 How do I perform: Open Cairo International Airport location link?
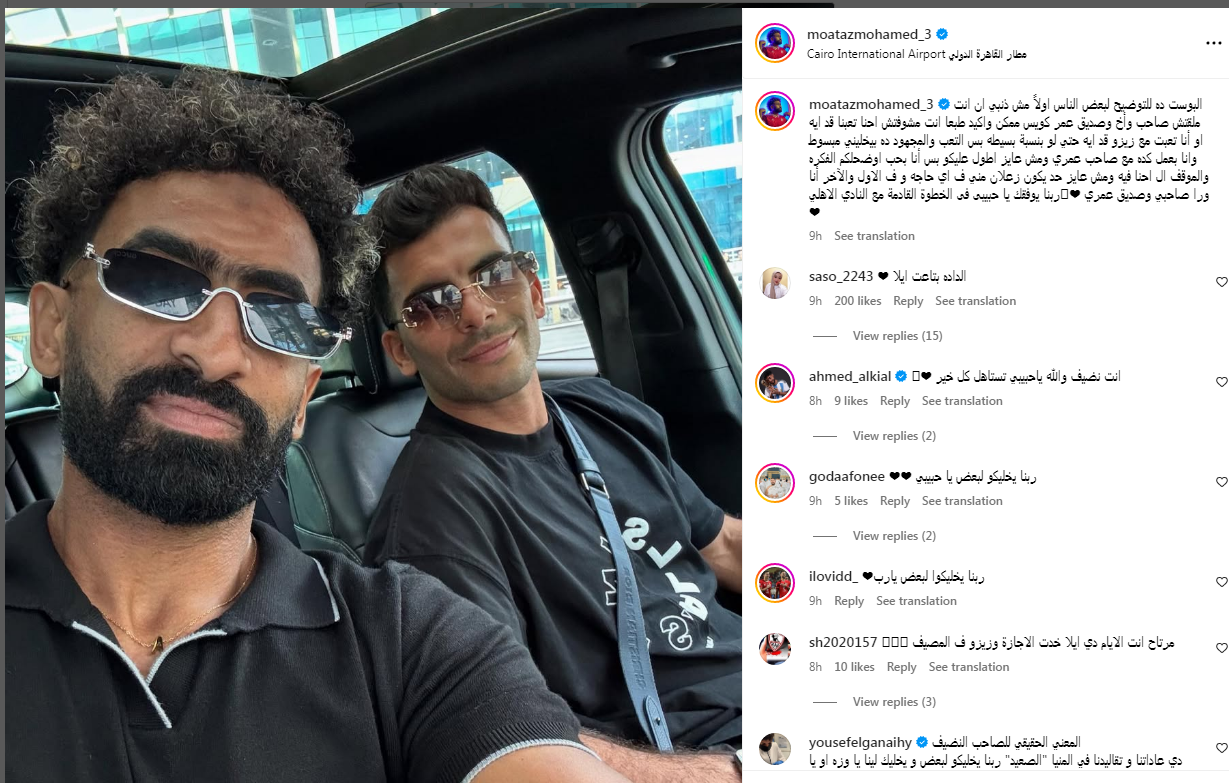click(917, 54)
